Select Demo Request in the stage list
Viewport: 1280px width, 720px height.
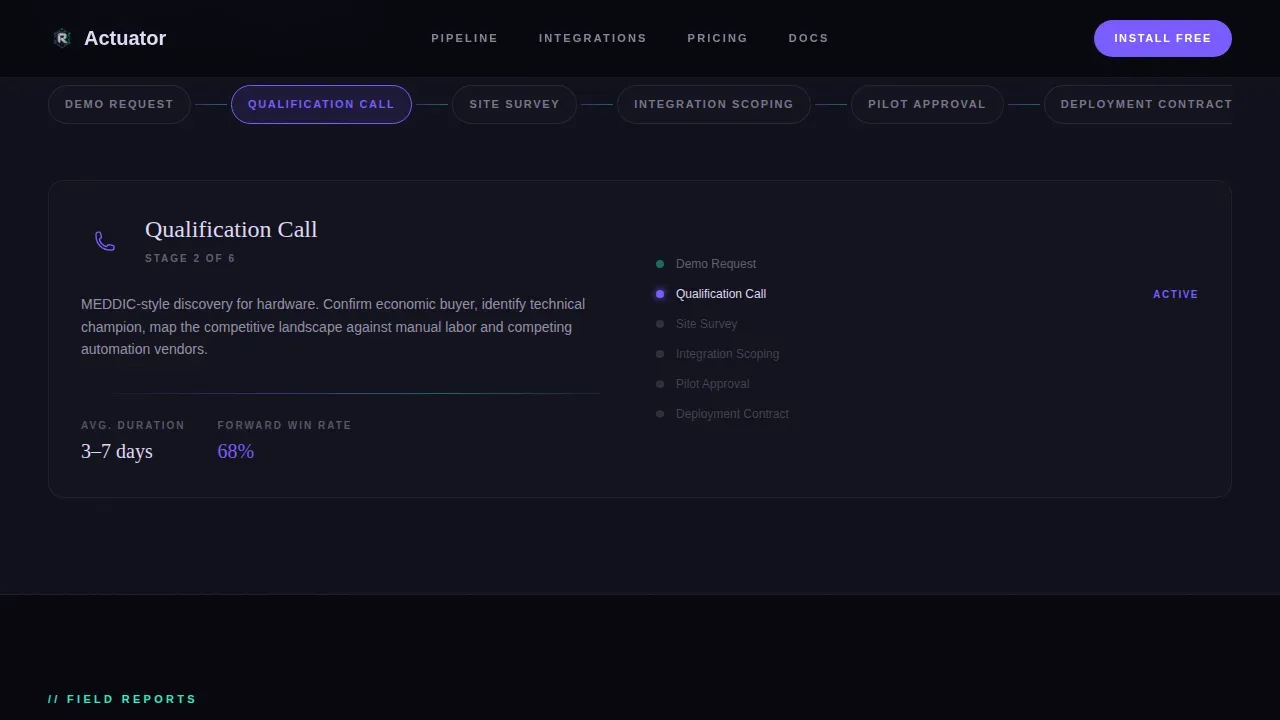716,264
